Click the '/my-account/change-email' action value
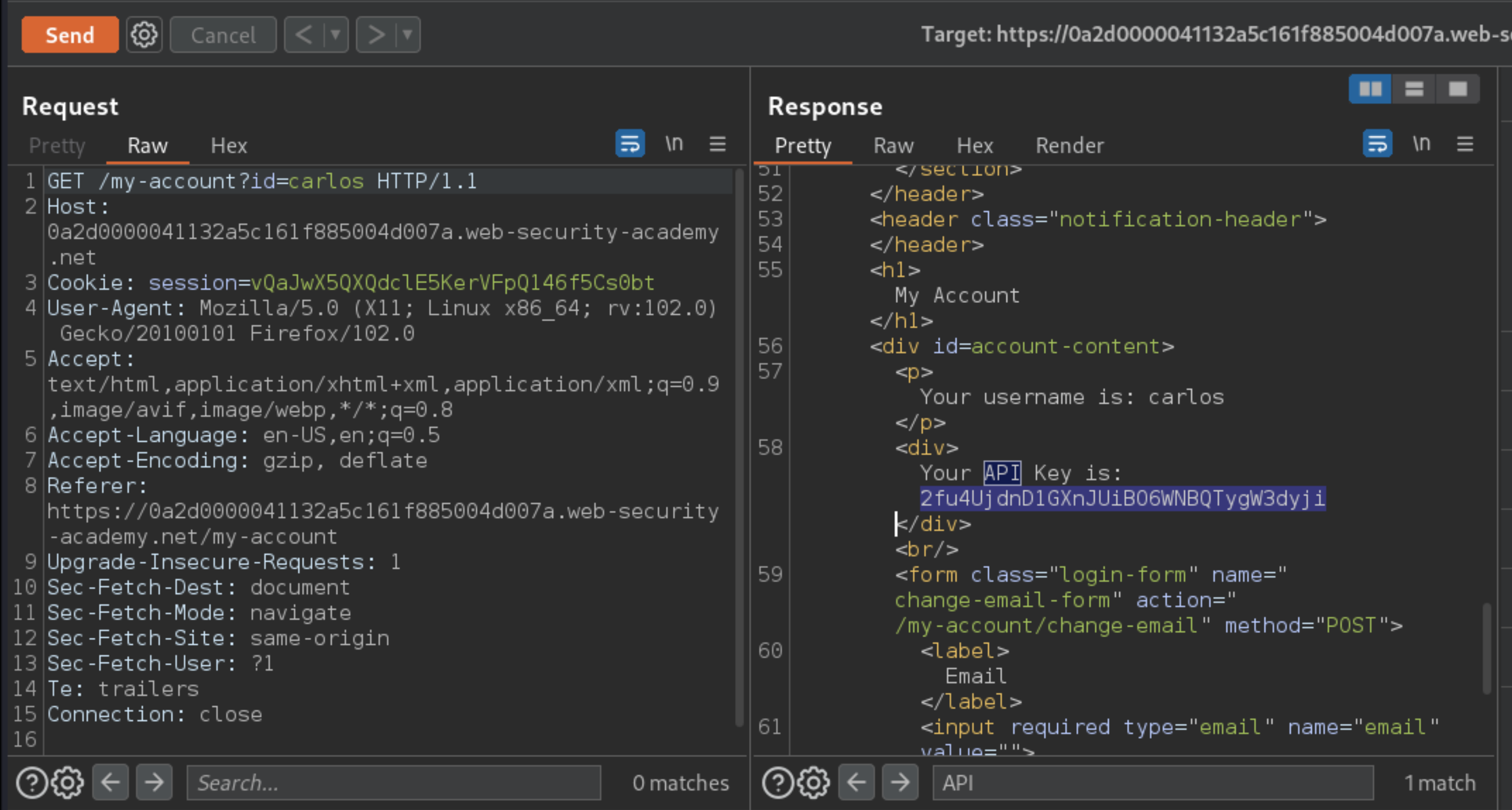This screenshot has height=810, width=1512. tap(1046, 626)
